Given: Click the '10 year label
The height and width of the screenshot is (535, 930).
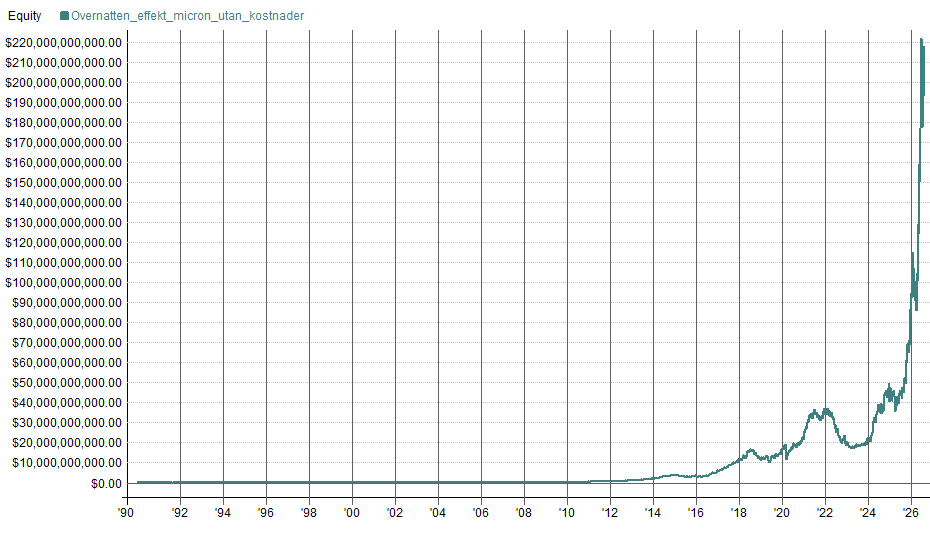Looking at the screenshot, I should 567,512.
